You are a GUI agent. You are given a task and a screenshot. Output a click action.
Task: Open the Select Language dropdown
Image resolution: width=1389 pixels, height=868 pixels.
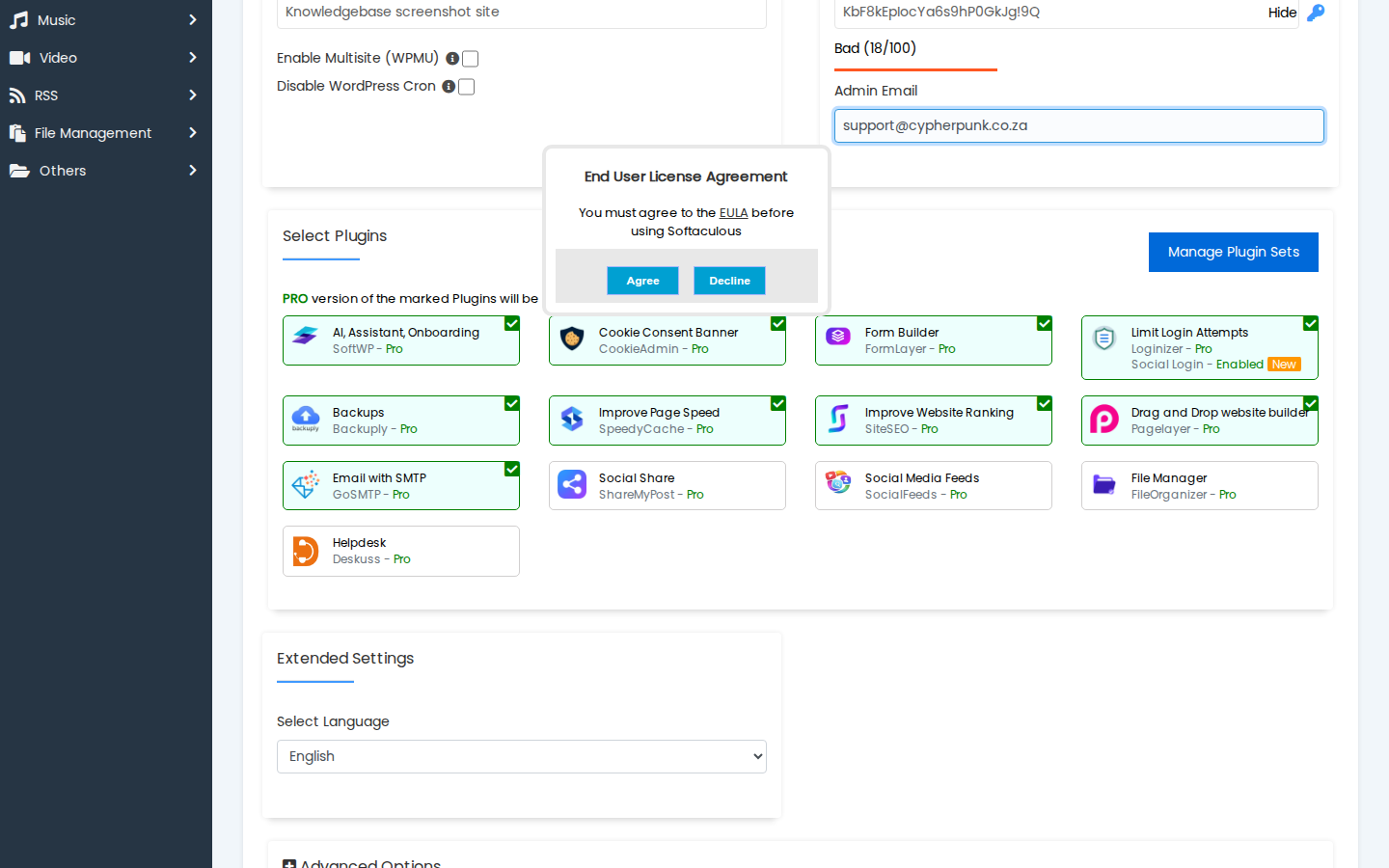tap(522, 756)
